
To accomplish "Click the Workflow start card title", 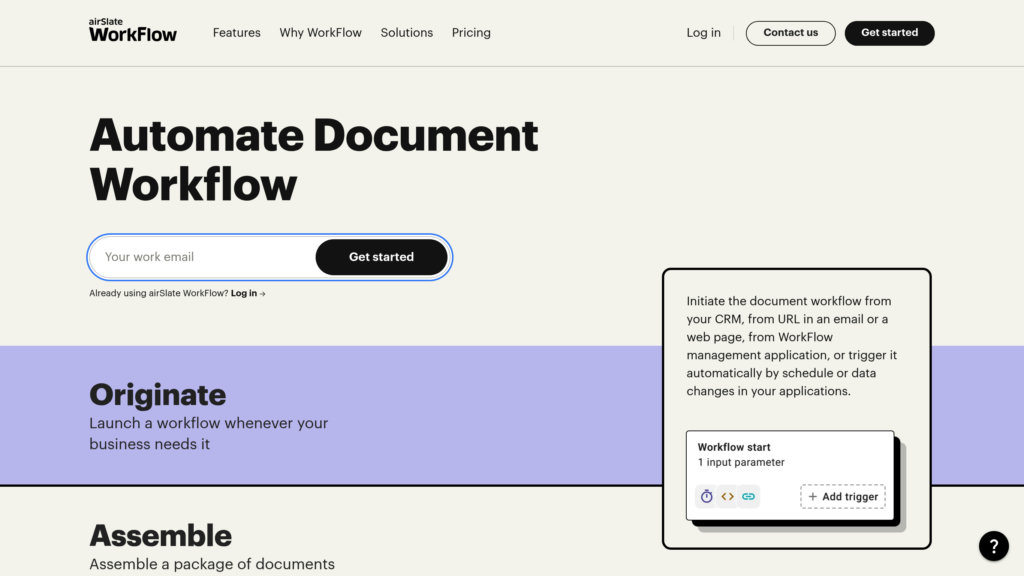I will 733,447.
